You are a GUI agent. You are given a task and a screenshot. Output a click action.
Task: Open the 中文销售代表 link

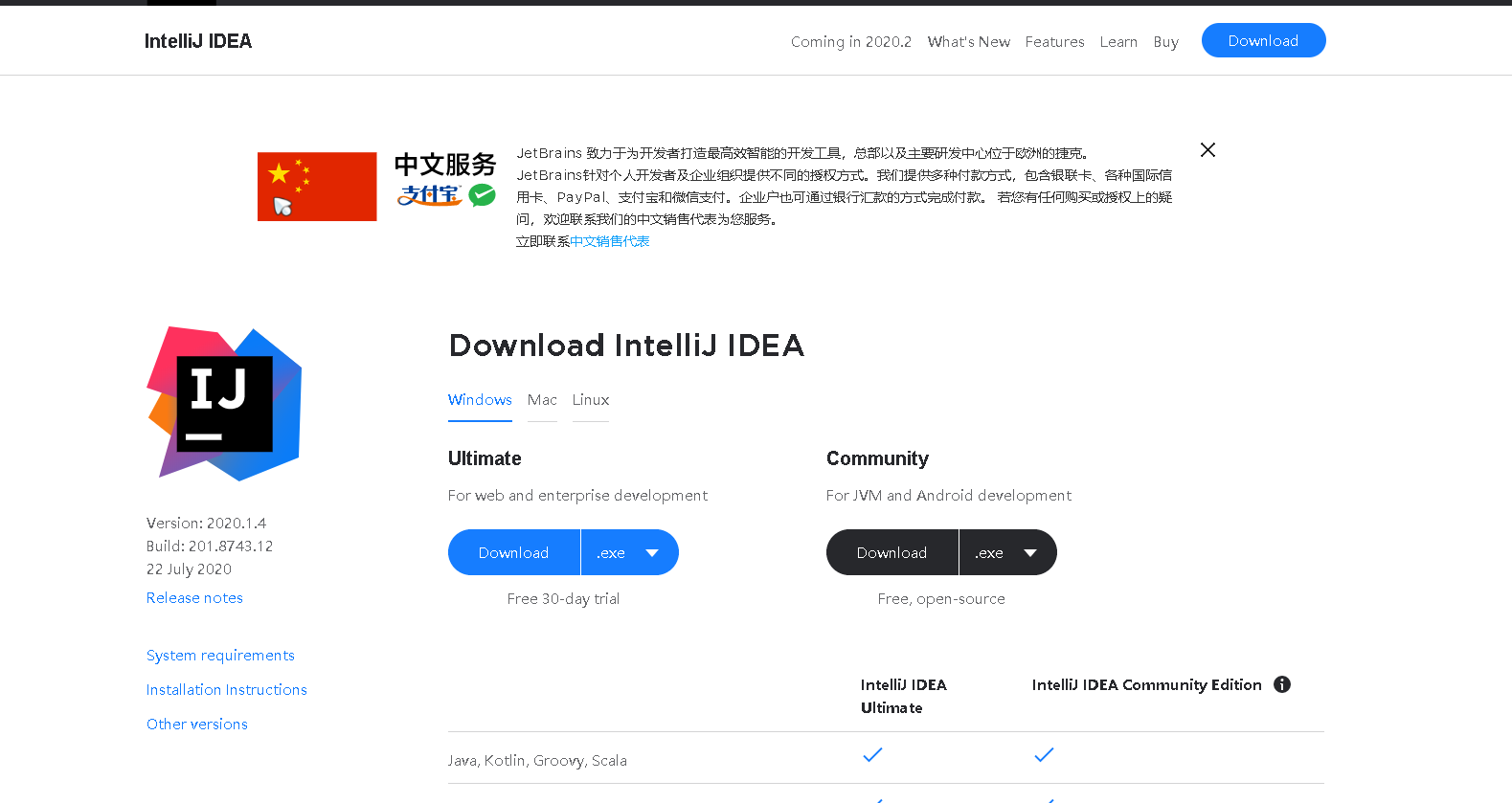(x=610, y=241)
